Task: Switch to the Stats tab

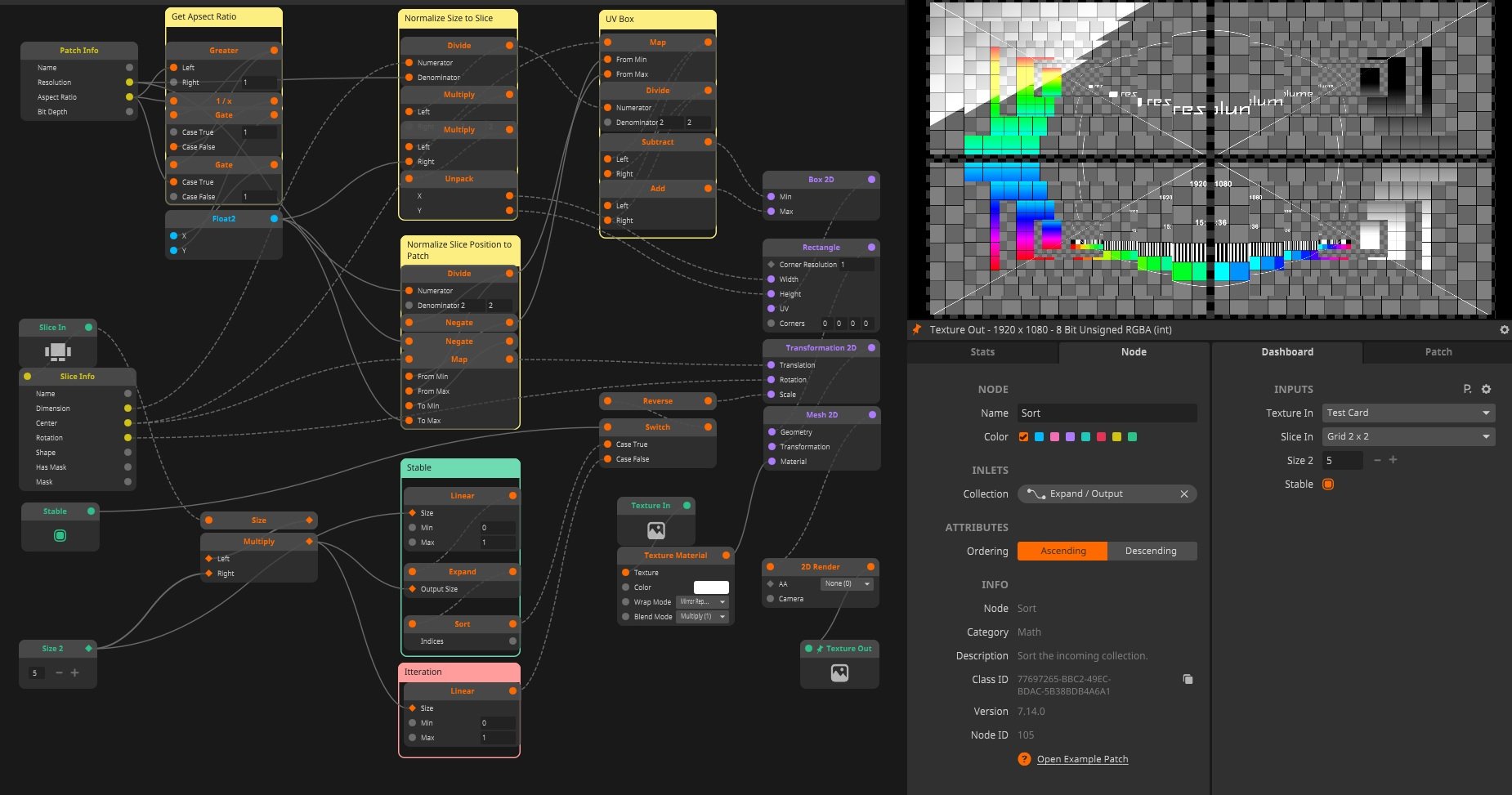Action: pos(982,351)
